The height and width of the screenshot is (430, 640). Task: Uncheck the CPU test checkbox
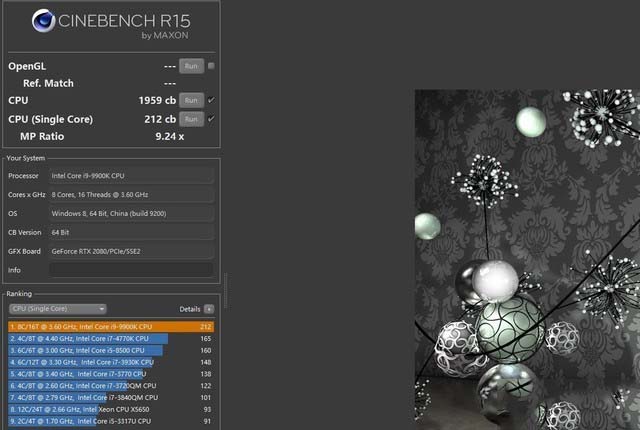[211, 100]
